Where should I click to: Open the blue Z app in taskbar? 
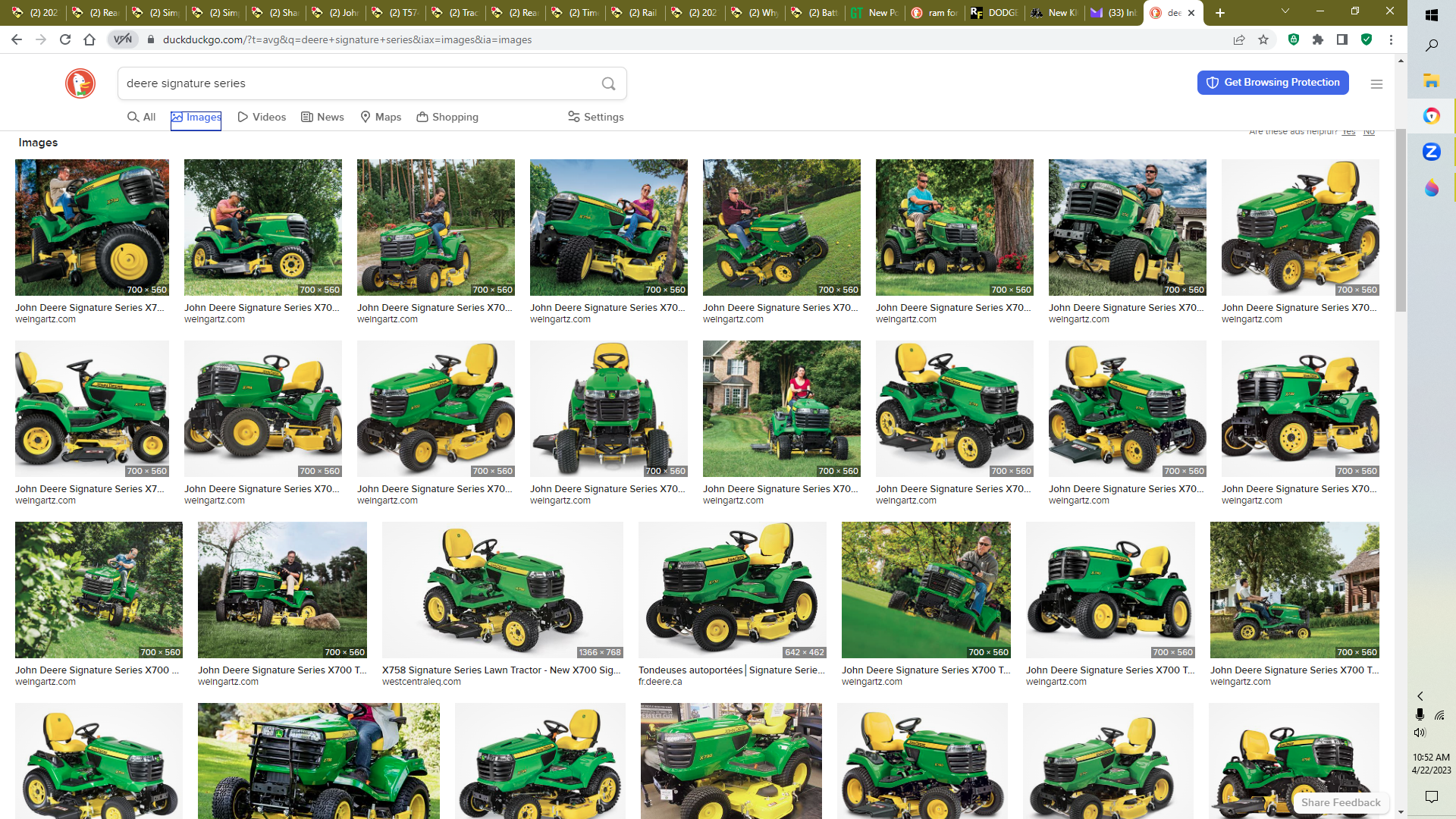1432,152
